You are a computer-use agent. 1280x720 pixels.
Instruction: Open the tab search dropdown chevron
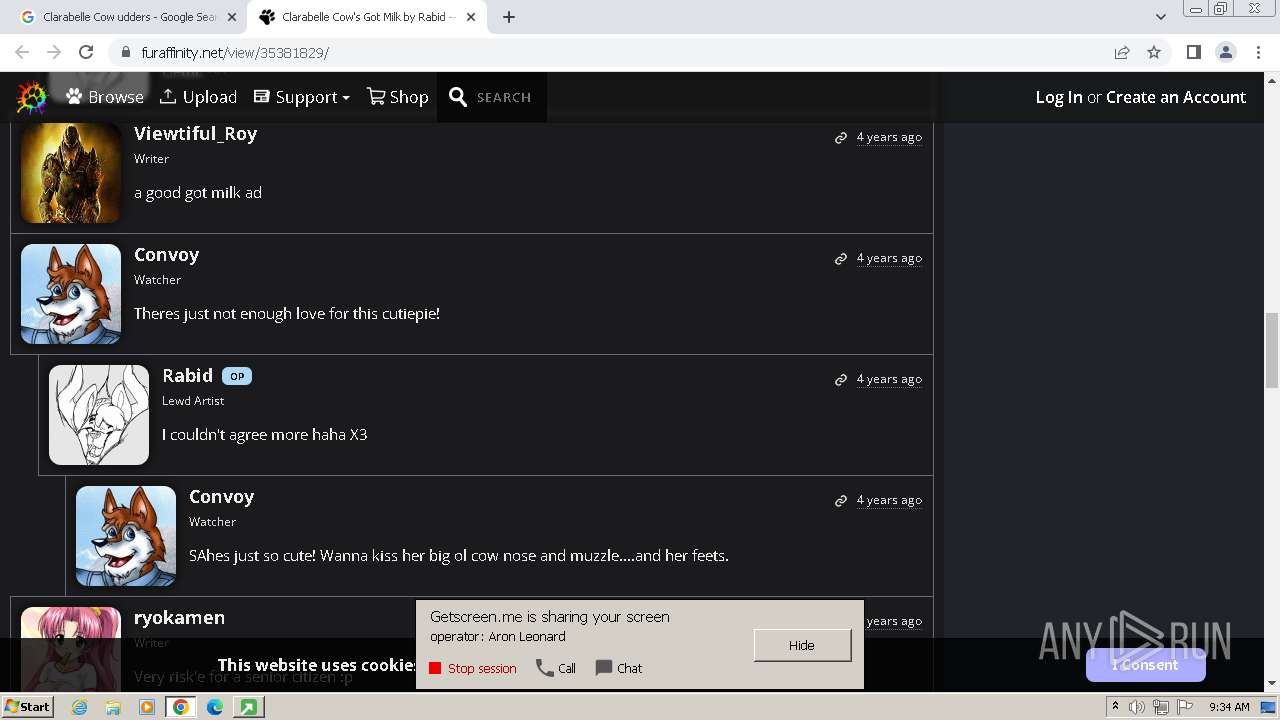1160,17
